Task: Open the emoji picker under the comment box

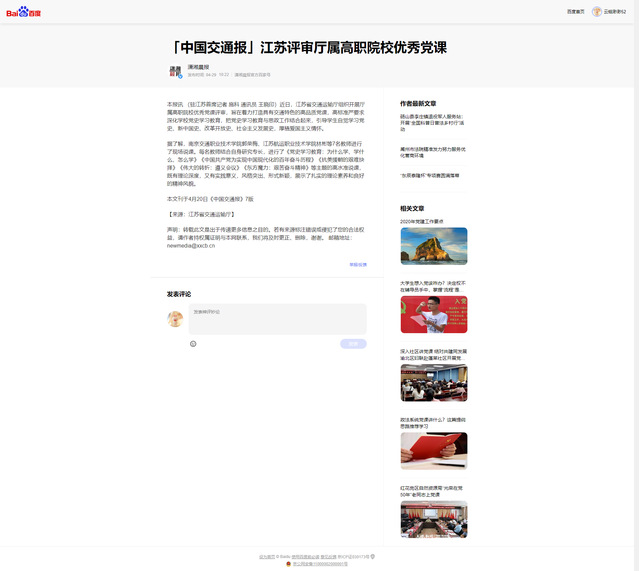Action: (x=193, y=343)
